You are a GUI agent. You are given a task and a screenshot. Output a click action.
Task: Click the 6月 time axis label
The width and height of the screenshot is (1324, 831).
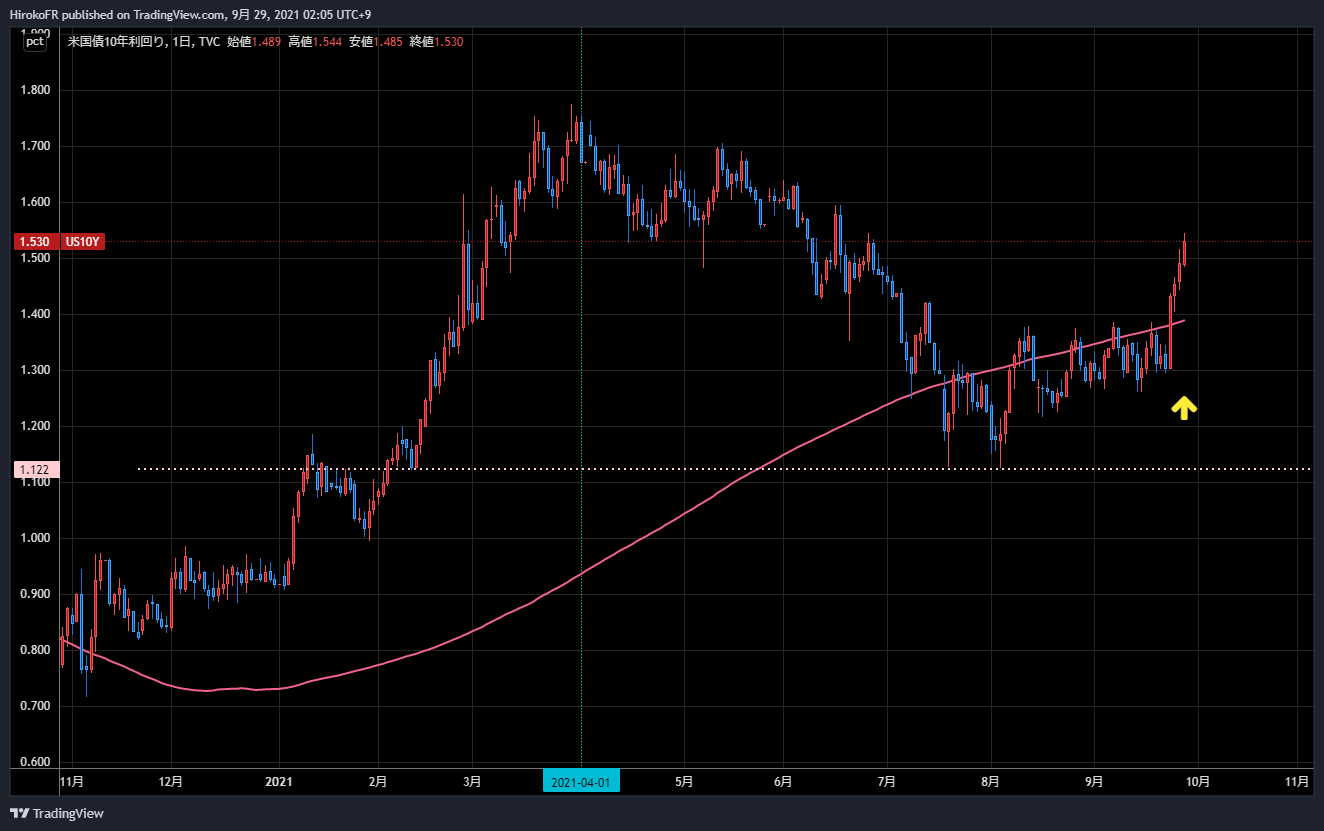pyautogui.click(x=783, y=781)
